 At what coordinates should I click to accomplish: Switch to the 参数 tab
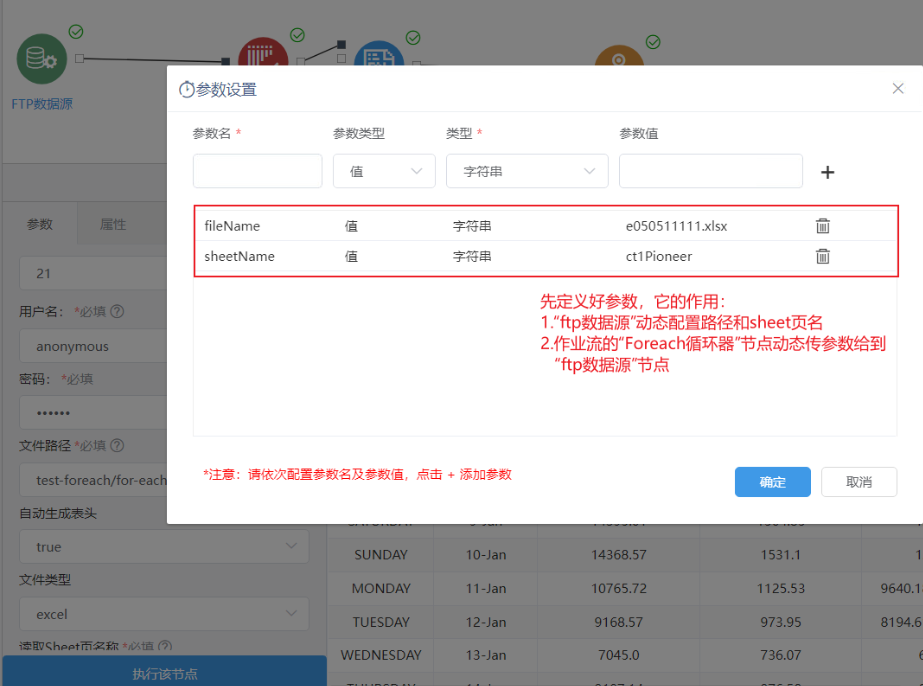coord(40,224)
